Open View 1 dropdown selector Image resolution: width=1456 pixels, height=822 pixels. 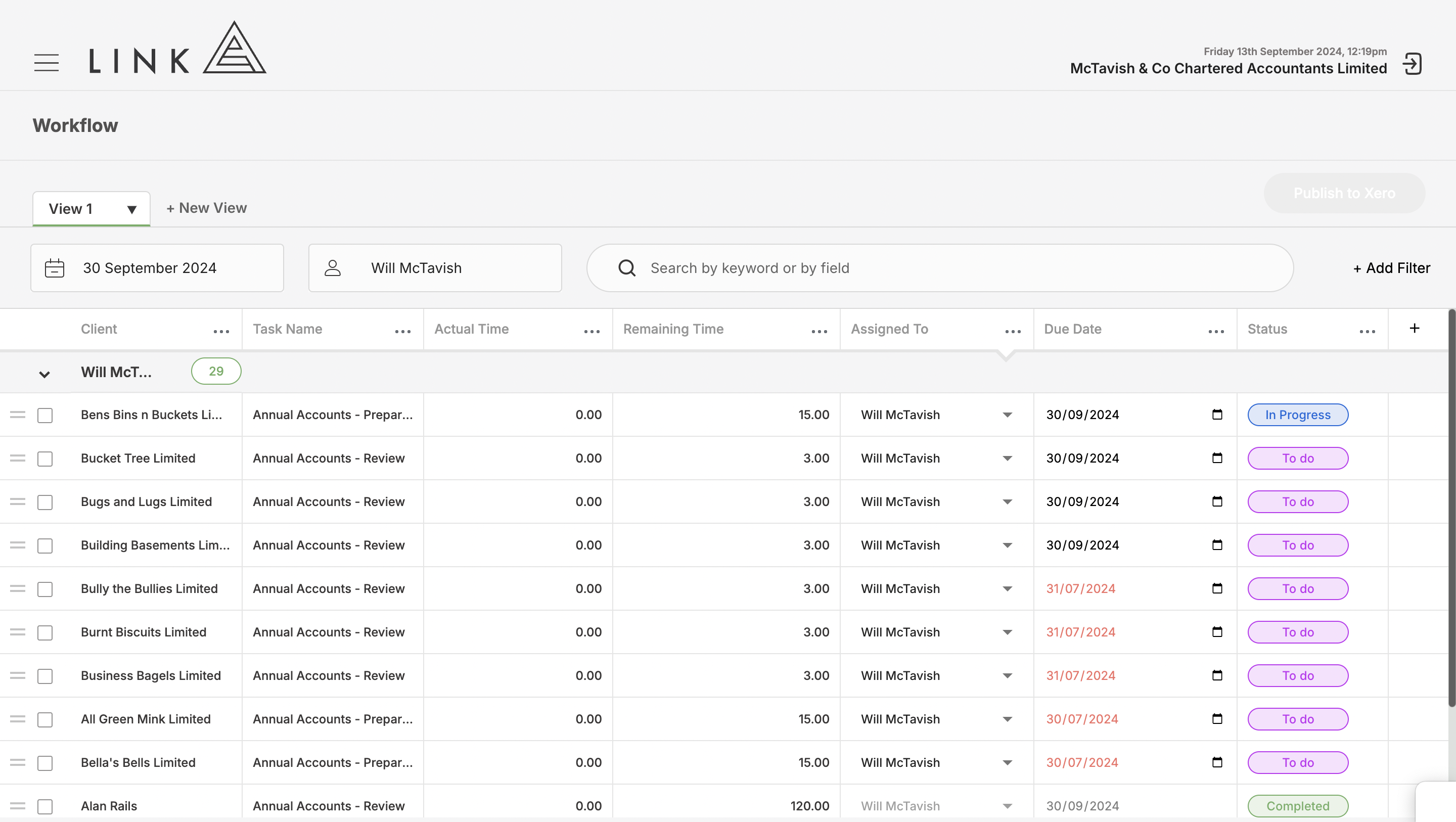click(x=130, y=208)
